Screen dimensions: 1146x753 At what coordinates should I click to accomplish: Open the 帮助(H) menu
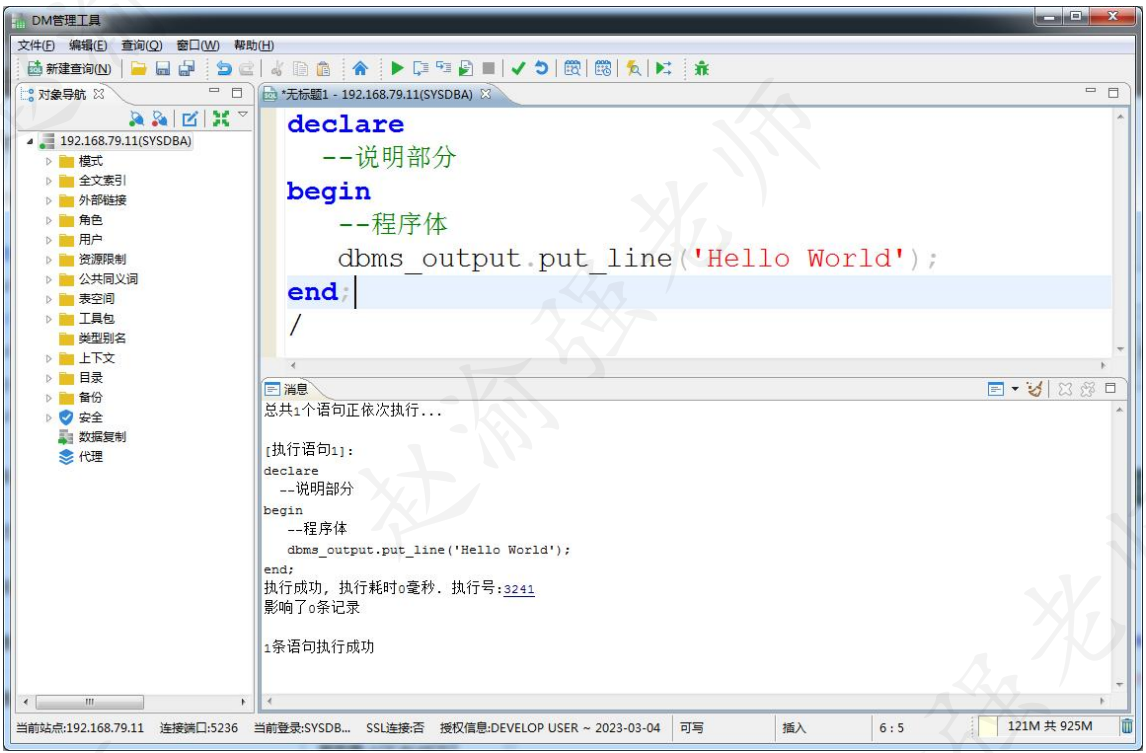254,45
